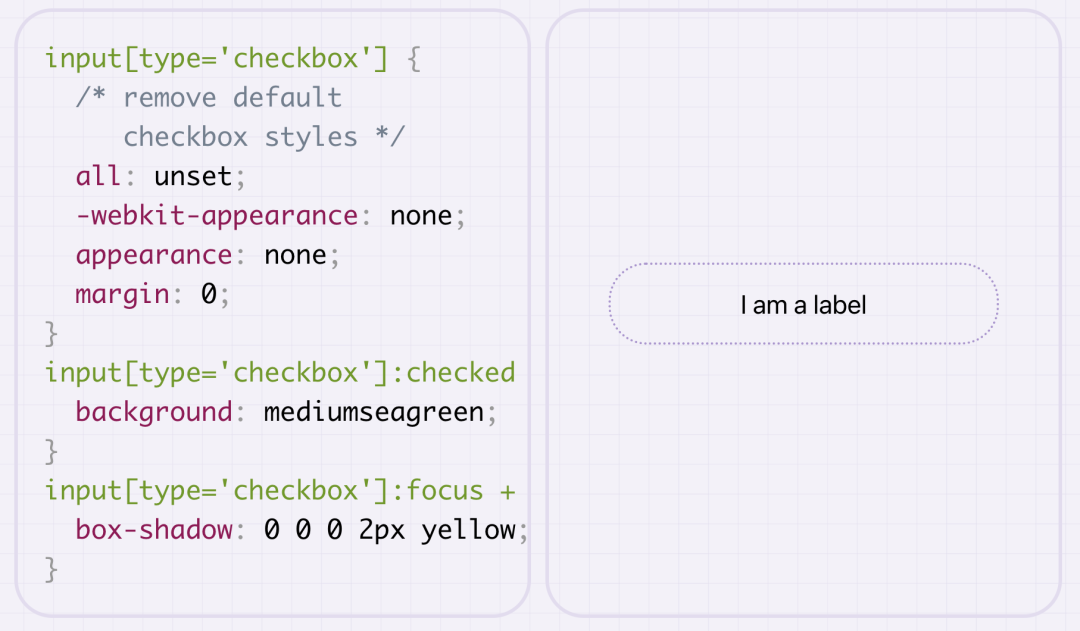Click the '-webkit-appearance' property name
The width and height of the screenshot is (1080, 631).
[217, 216]
